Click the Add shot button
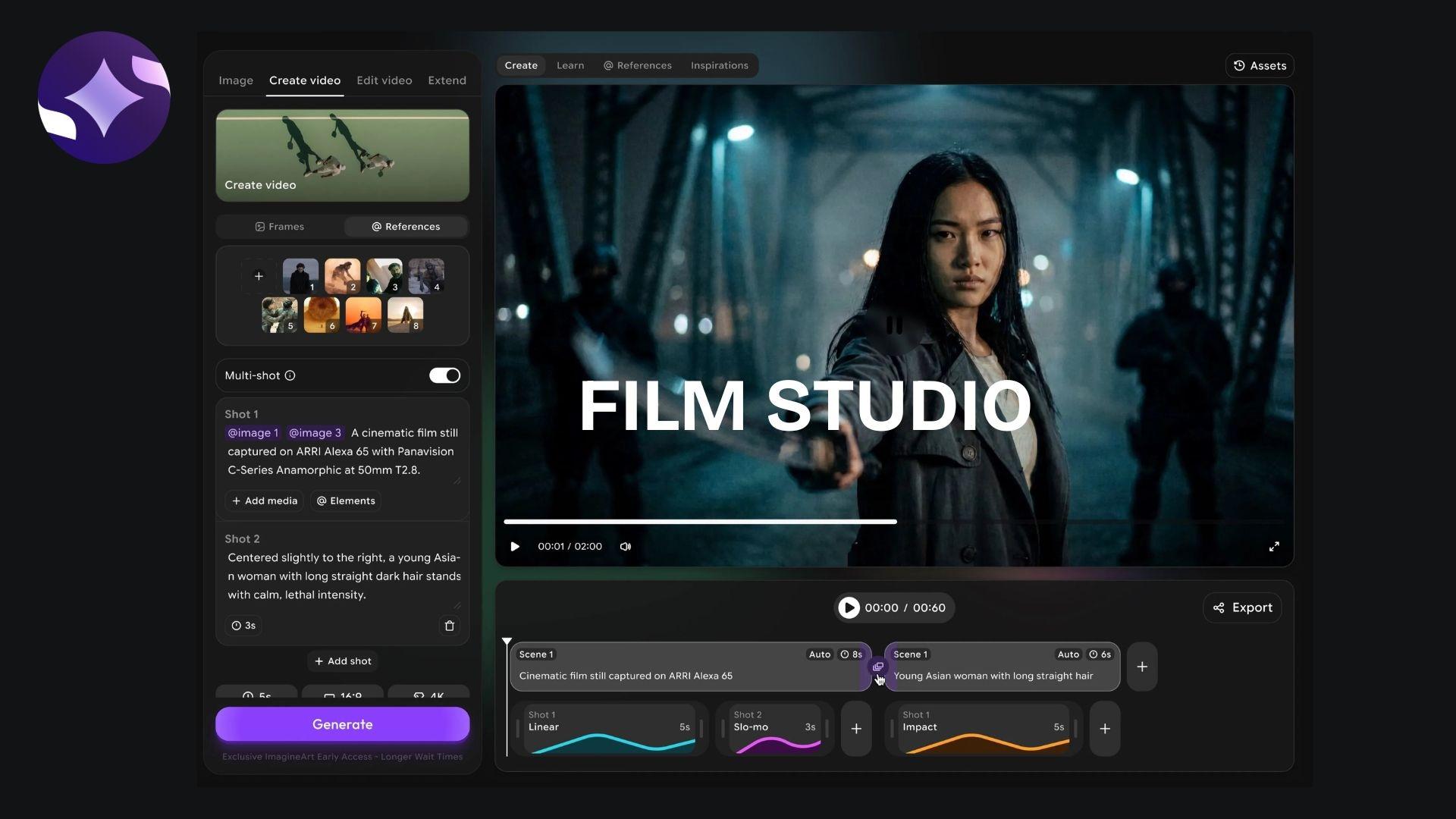The height and width of the screenshot is (819, 1456). click(343, 661)
